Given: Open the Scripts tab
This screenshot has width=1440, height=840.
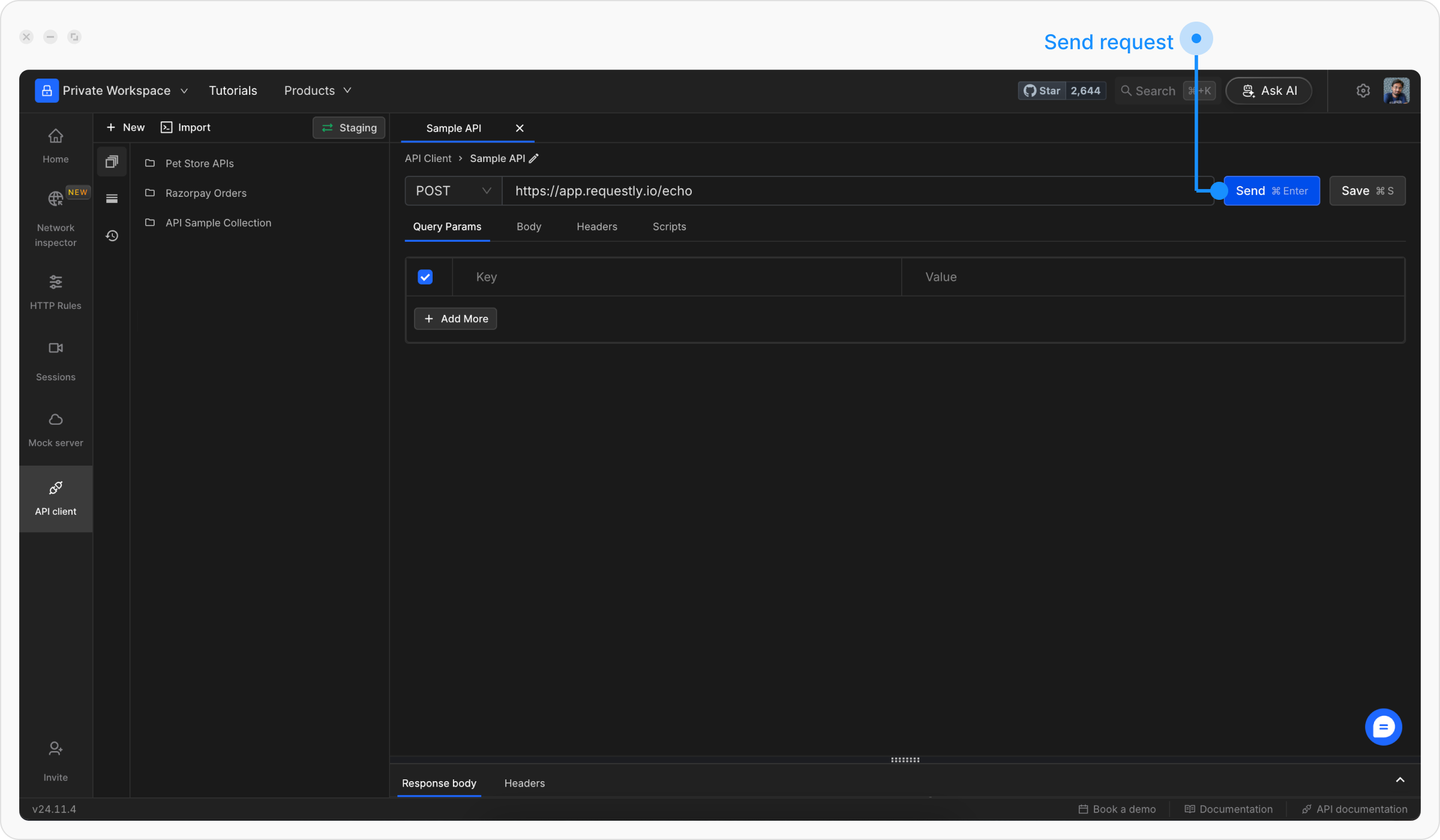Looking at the screenshot, I should pyautogui.click(x=669, y=227).
